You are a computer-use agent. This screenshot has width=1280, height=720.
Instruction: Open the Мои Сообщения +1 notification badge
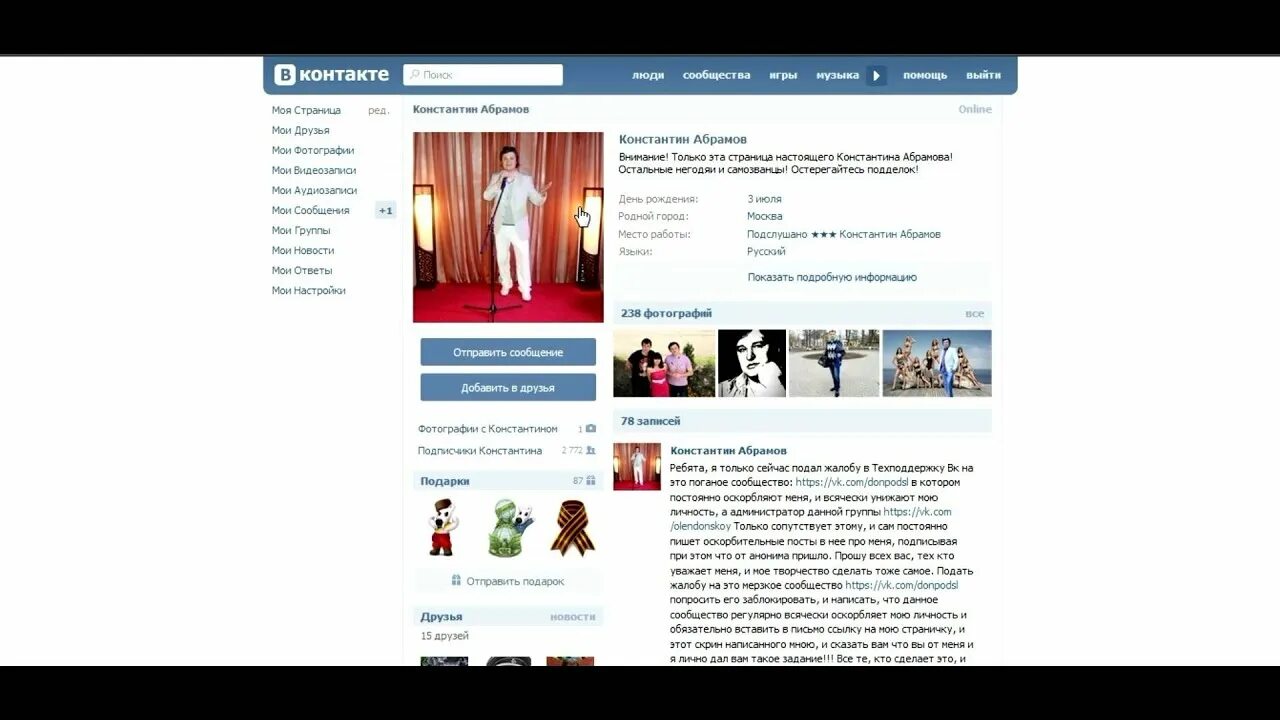(x=386, y=210)
